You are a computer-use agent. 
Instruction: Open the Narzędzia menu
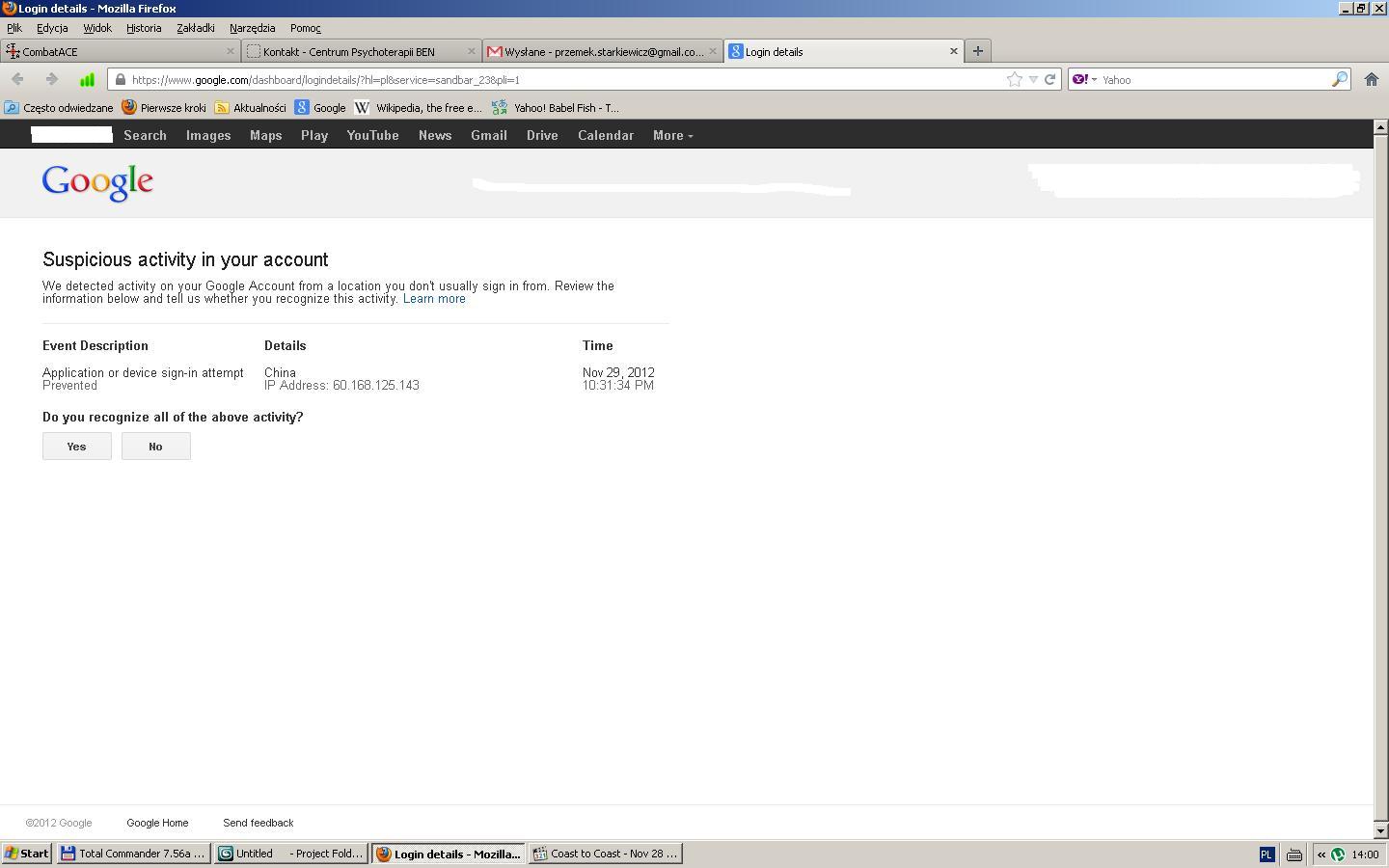[253, 28]
